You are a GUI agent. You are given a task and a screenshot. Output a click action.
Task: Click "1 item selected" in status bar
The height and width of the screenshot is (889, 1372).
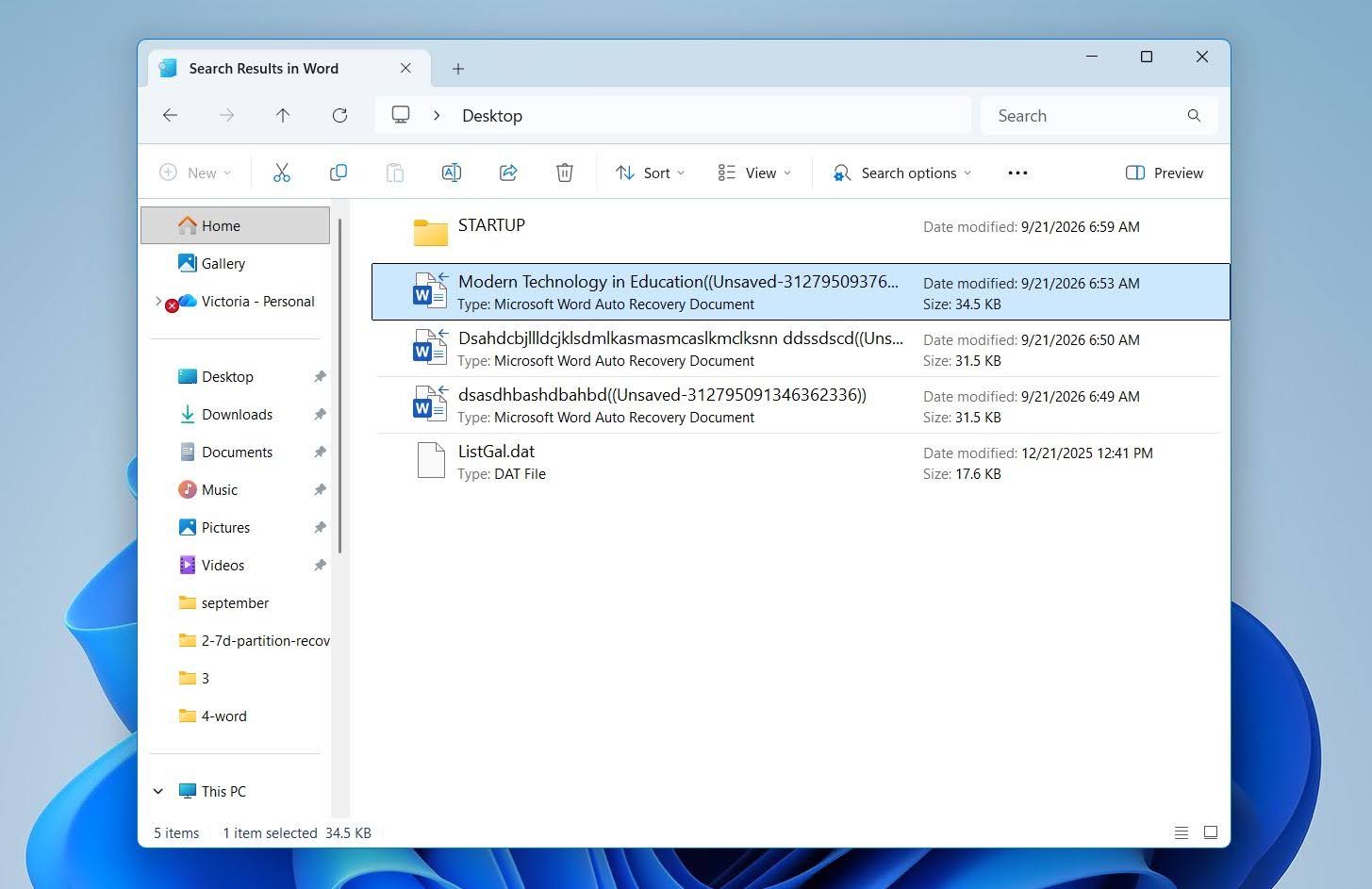(x=270, y=832)
